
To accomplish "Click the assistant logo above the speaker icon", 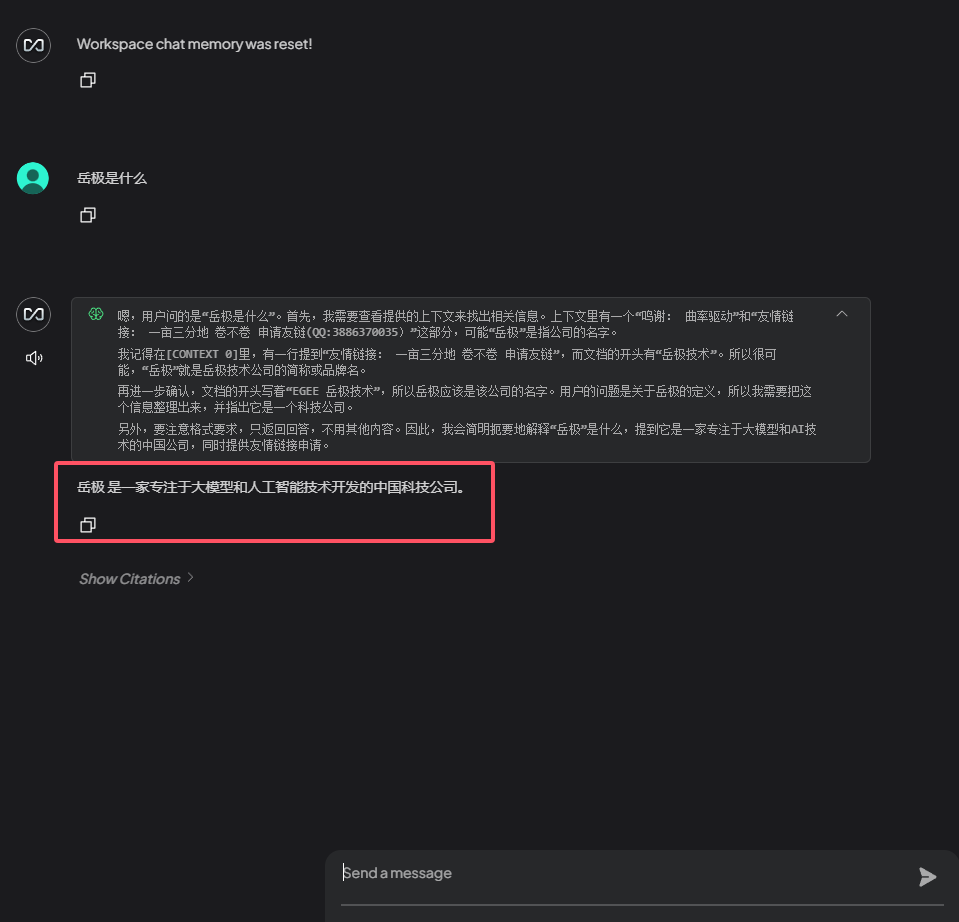I will click(x=33, y=314).
